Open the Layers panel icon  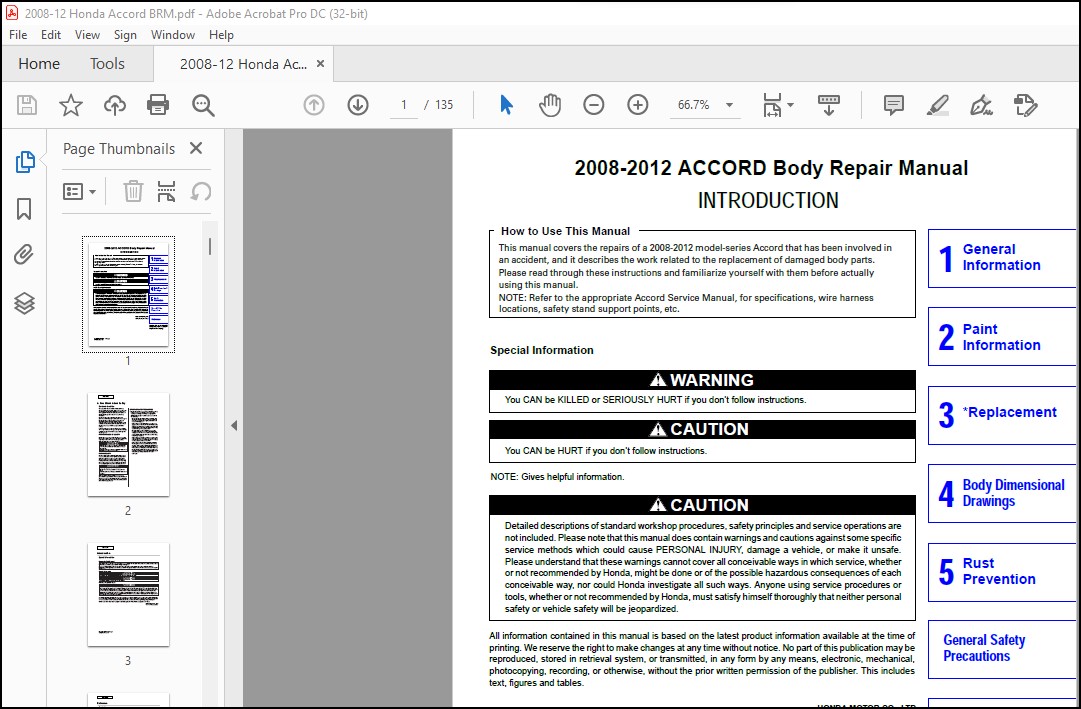(24, 303)
